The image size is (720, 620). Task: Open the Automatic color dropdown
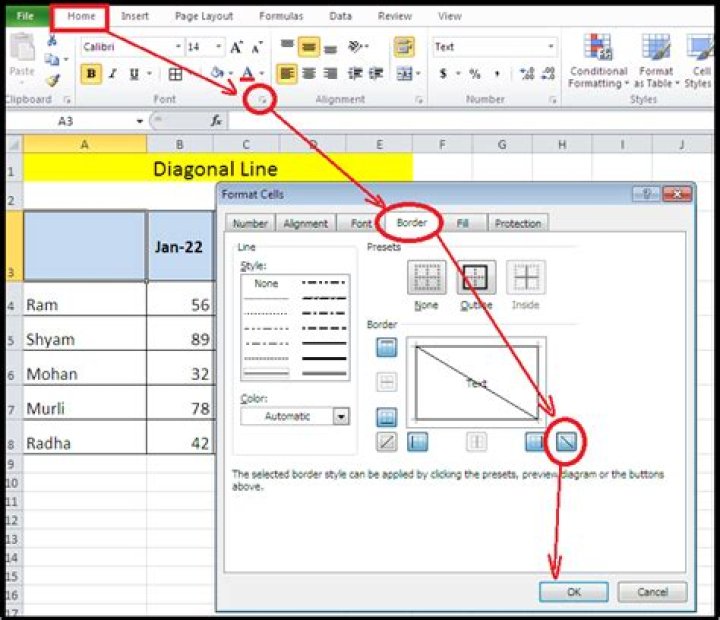click(341, 417)
